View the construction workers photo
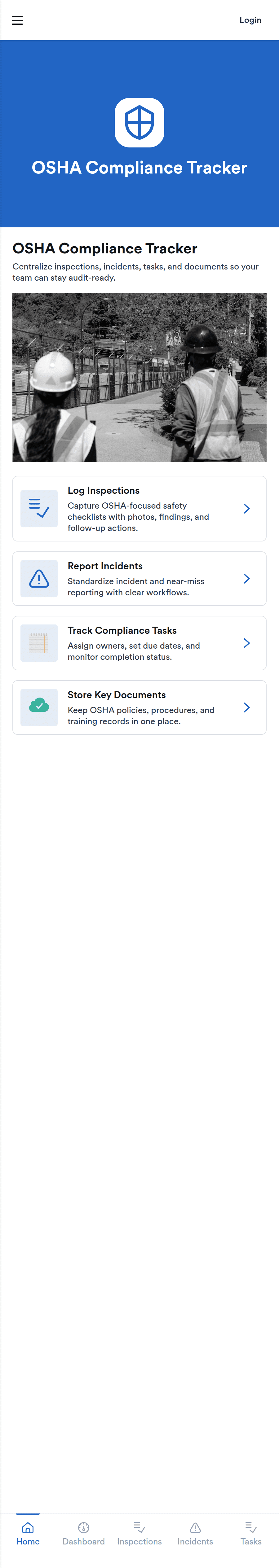Viewport: 279px width, 1568px height. (139, 377)
